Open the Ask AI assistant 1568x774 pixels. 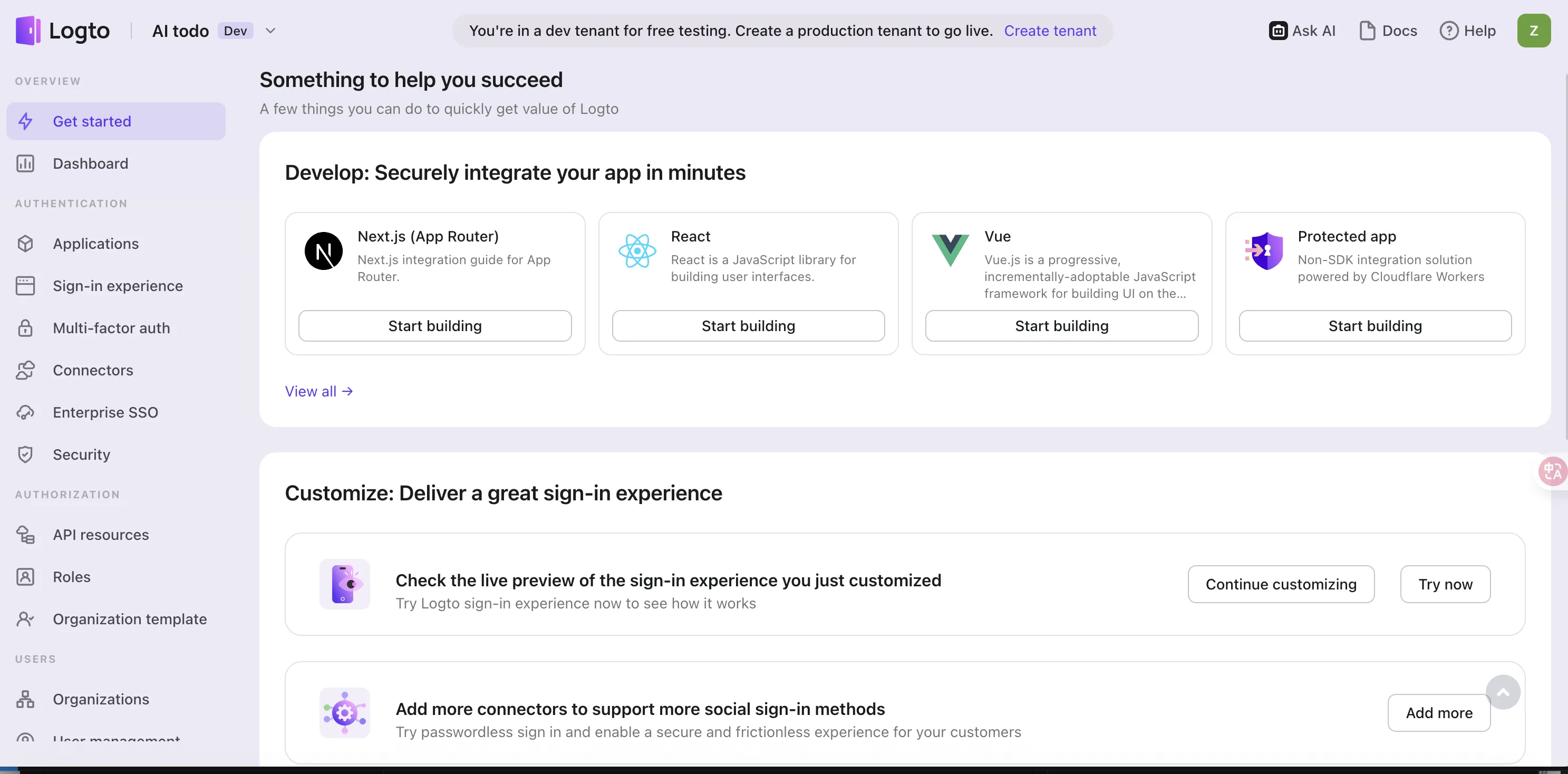(x=1302, y=31)
